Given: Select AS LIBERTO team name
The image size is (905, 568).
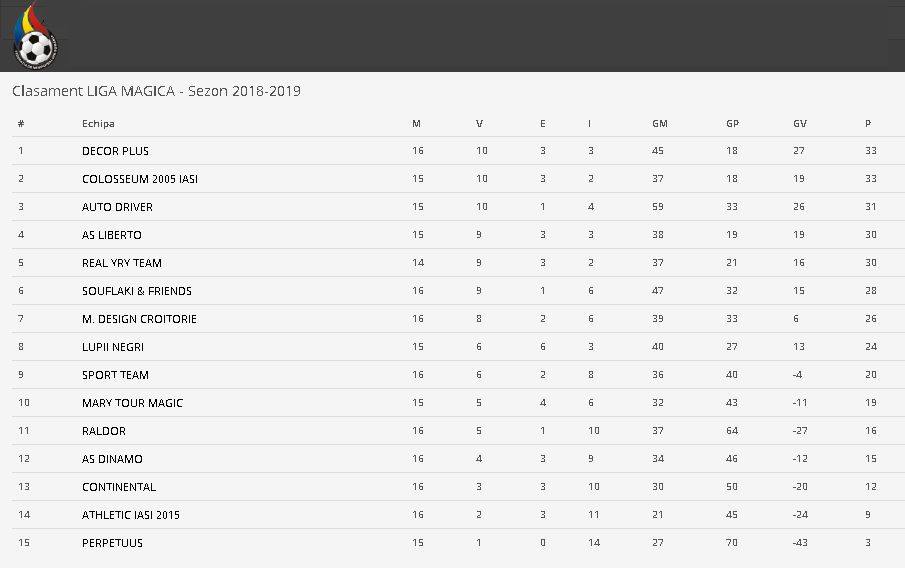Looking at the screenshot, I should pyautogui.click(x=111, y=235).
